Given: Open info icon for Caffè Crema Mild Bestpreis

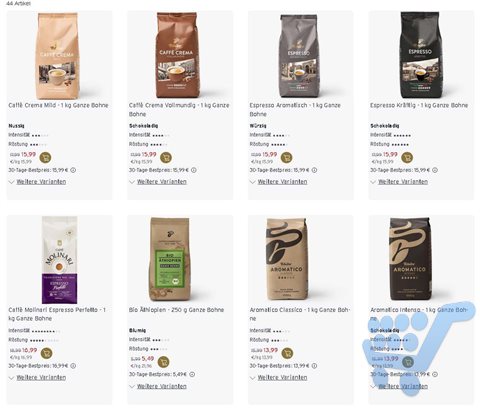Looking at the screenshot, I should (73, 170).
